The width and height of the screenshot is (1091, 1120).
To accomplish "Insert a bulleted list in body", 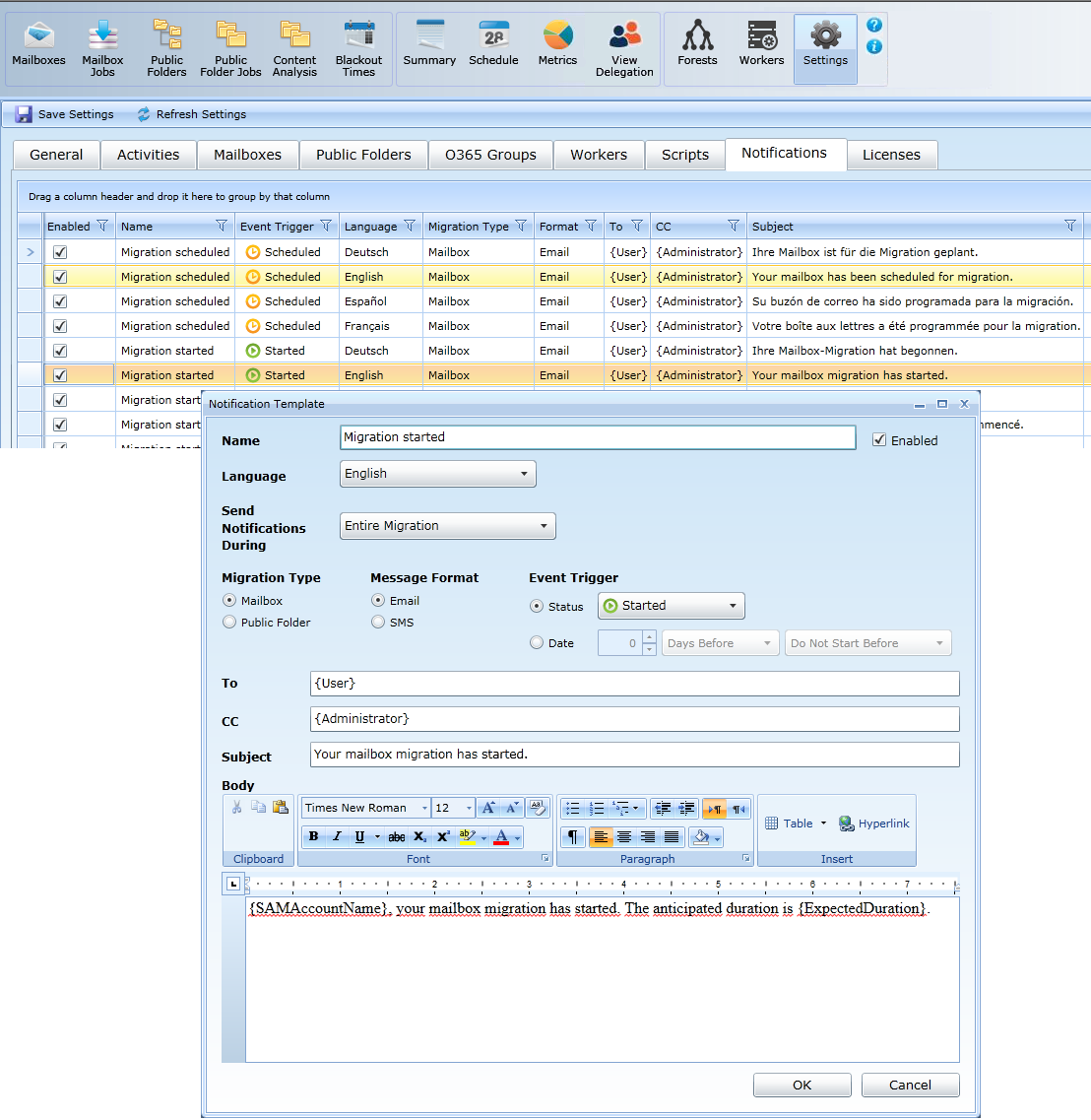I will pyautogui.click(x=573, y=809).
